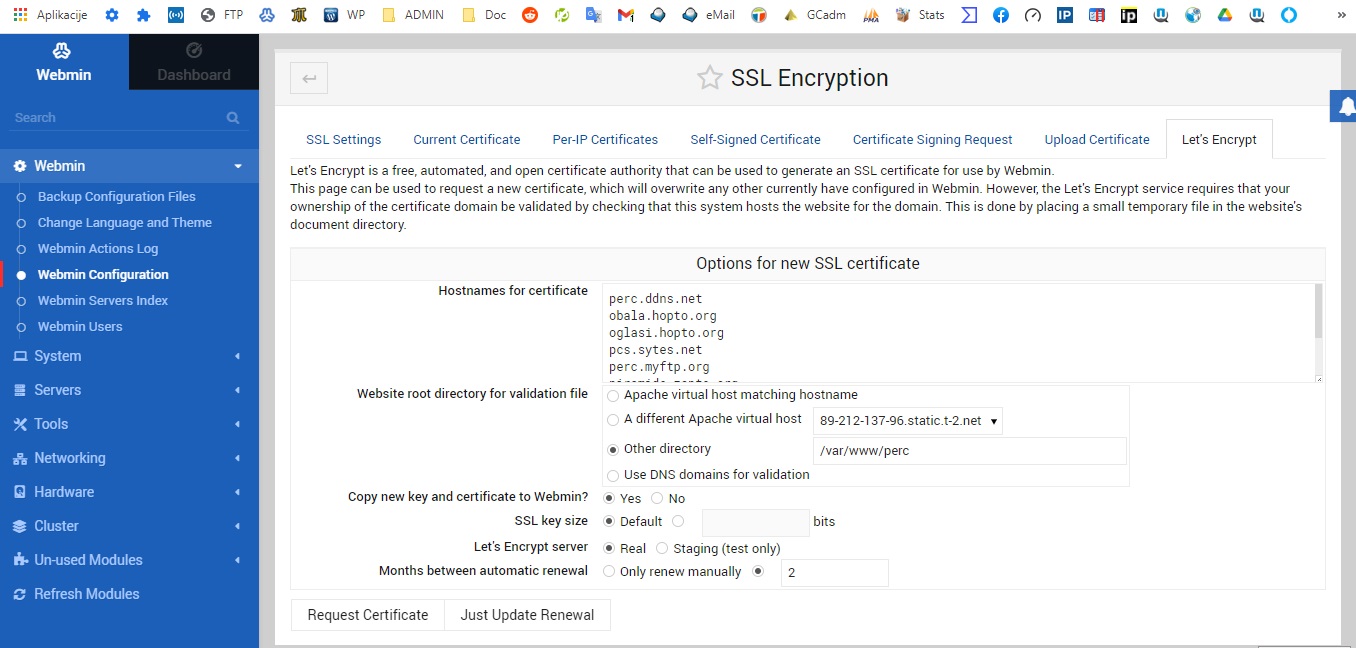This screenshot has height=648, width=1356.
Task: Go back using the arrow button
Action: click(309, 78)
